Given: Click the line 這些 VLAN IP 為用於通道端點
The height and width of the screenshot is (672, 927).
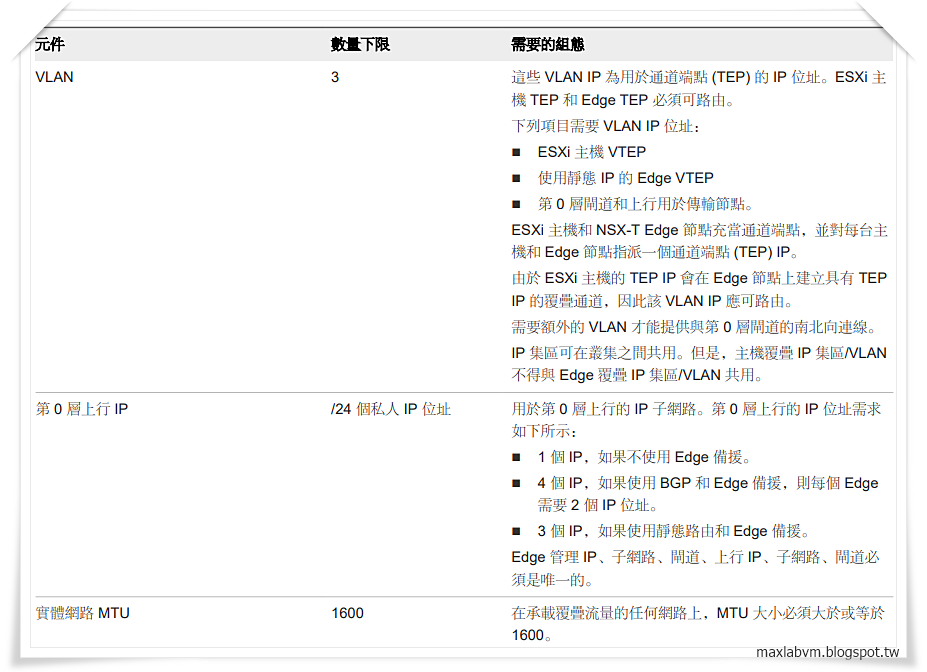Looking at the screenshot, I should pos(699,88).
